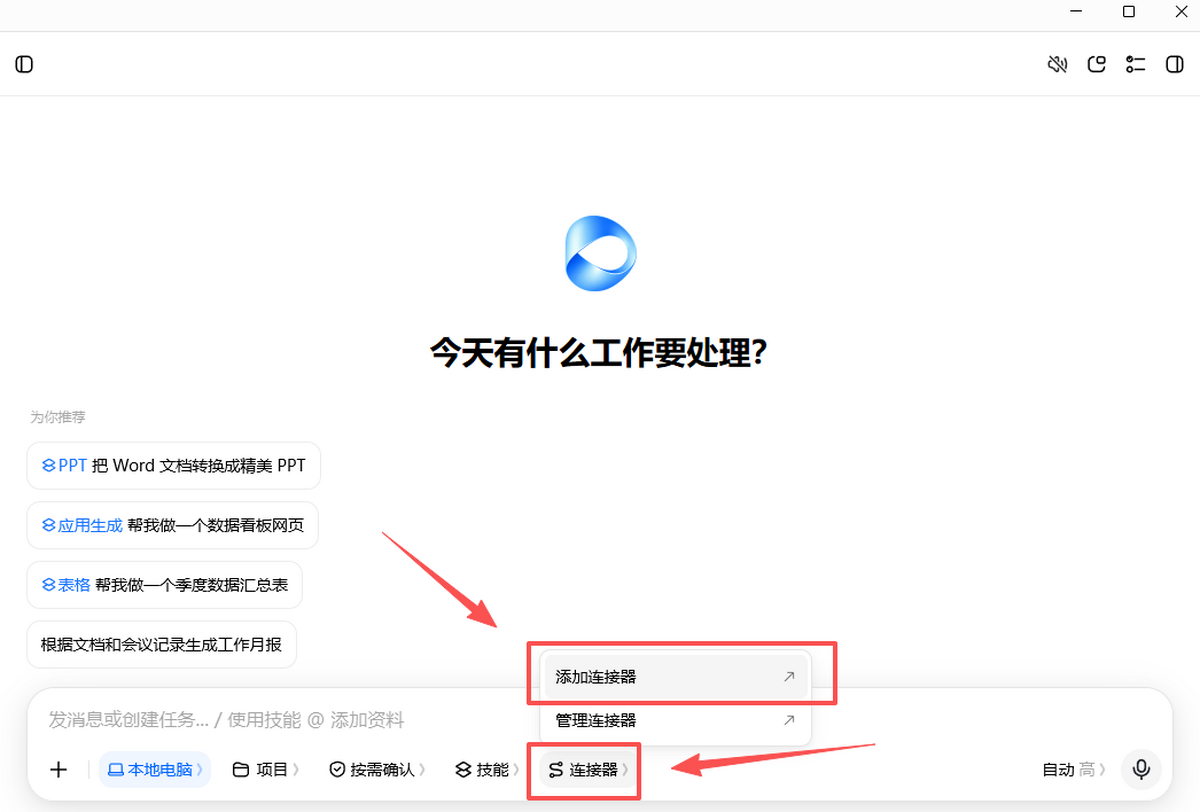
Task: Start voice input with microphone icon
Action: pyautogui.click(x=1140, y=769)
